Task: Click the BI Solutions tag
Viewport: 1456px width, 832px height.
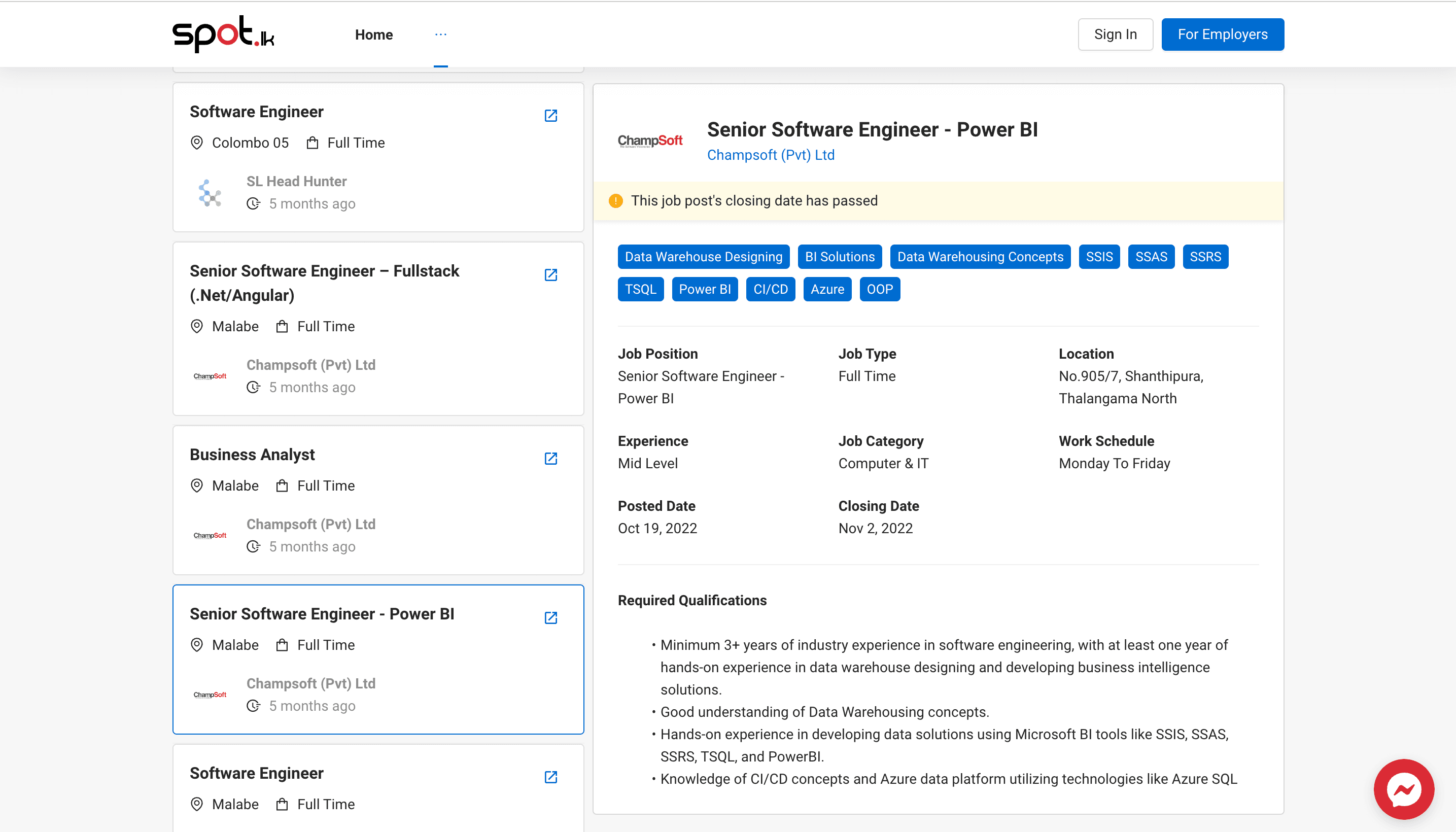Action: (840, 257)
